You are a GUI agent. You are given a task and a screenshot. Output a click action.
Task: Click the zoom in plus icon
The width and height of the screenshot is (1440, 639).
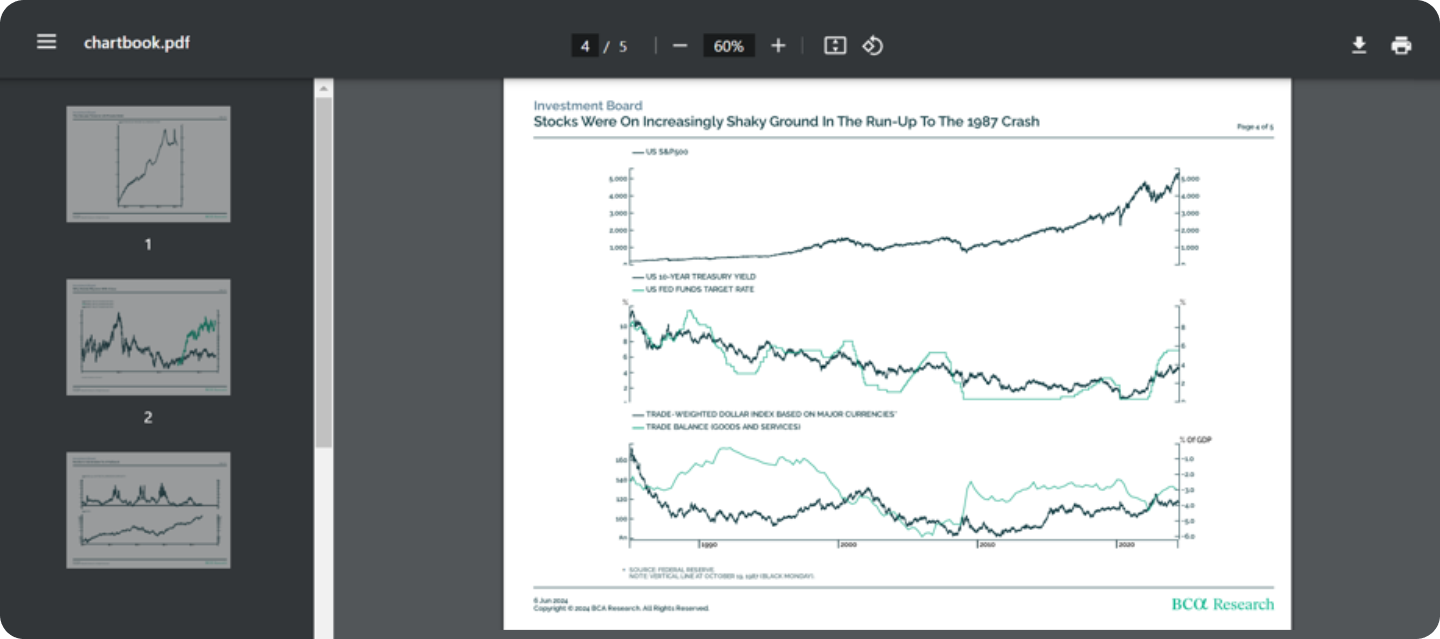click(x=778, y=45)
